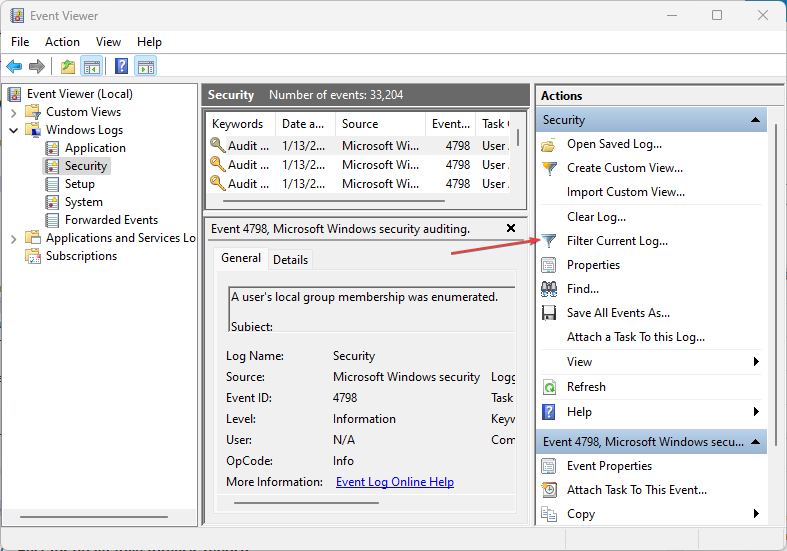Click the key icon of first Audit row

coord(217,145)
